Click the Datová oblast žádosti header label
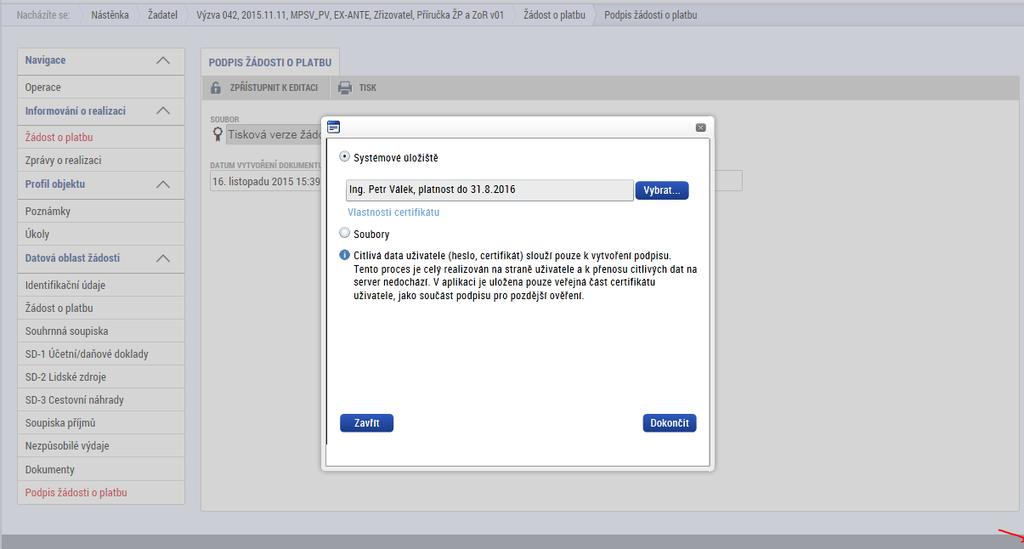1024x549 pixels. (72, 258)
